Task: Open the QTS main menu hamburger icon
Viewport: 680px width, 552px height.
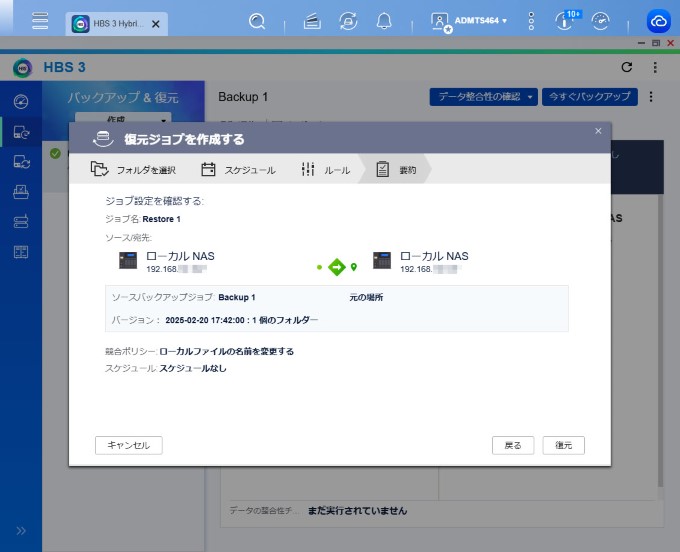Action: click(40, 21)
